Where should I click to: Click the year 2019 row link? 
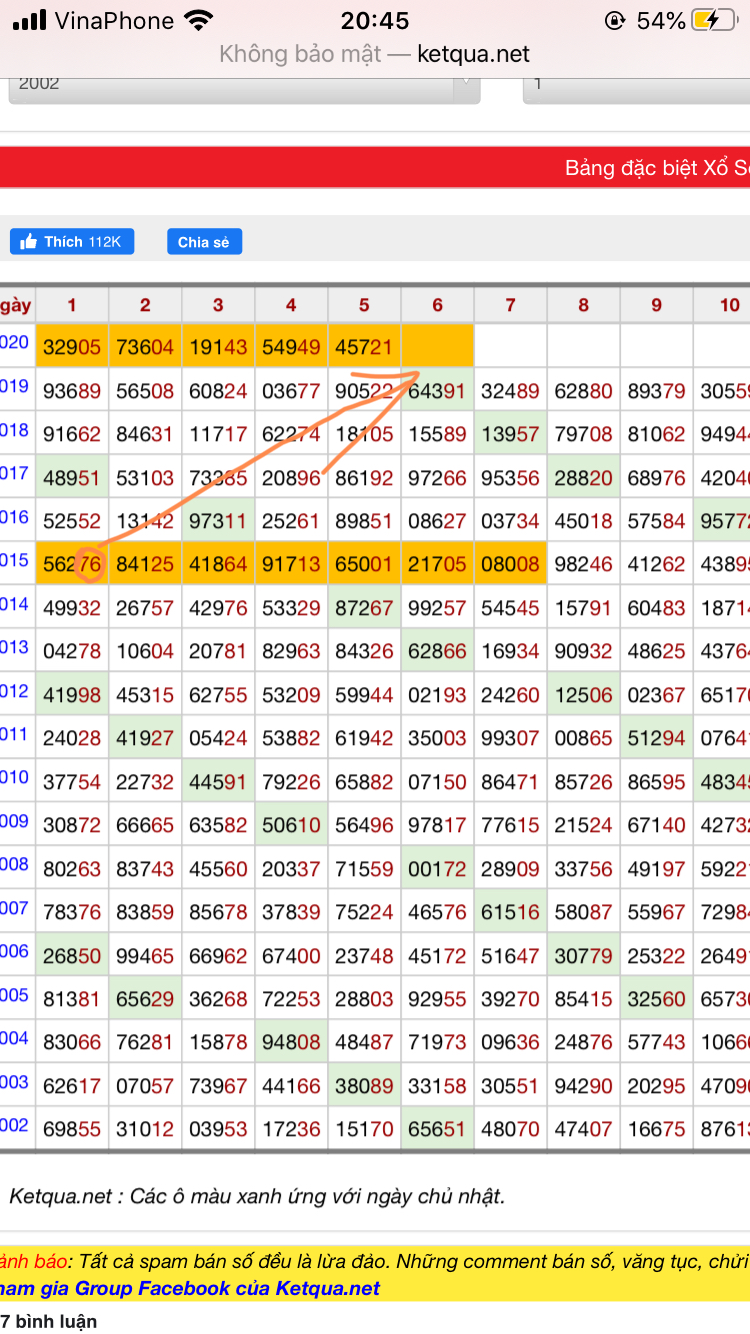pos(14,386)
